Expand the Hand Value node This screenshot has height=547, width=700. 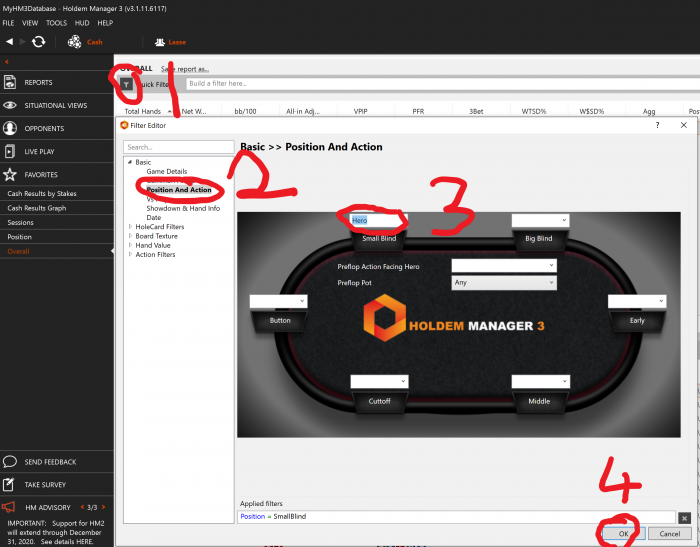click(130, 245)
